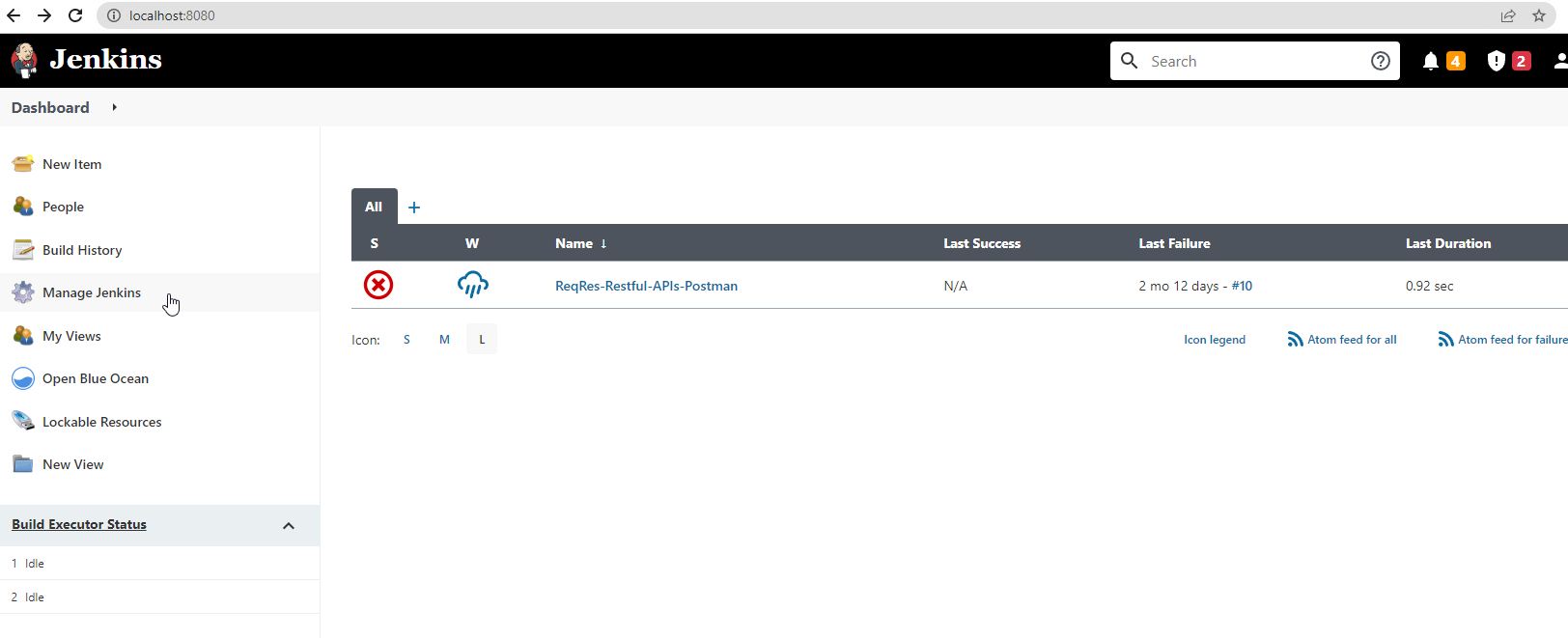Sort table by Name column
Image resolution: width=1568 pixels, height=638 pixels.
click(x=581, y=243)
